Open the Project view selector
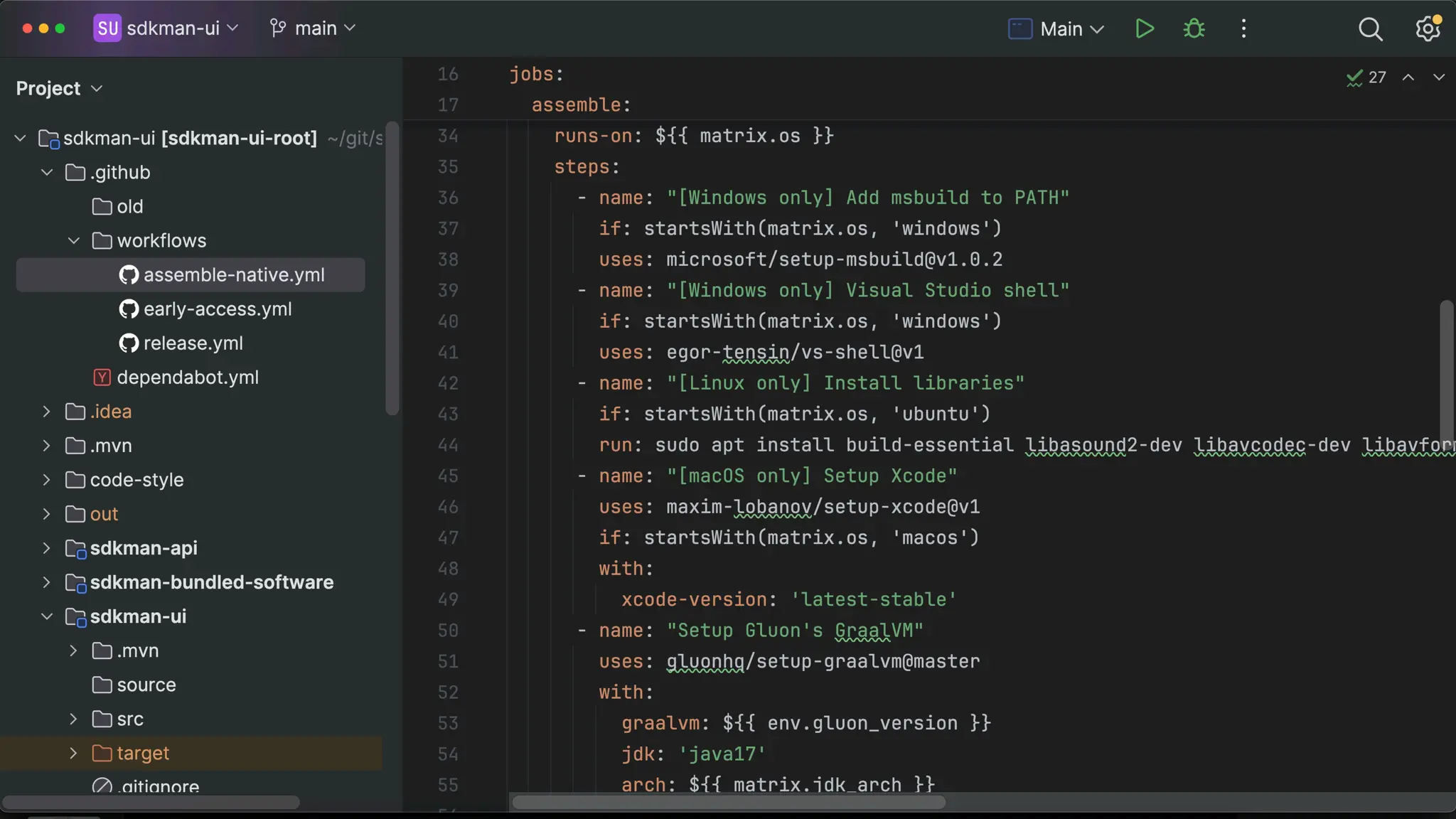Screen dimensions: 1456x819 (59, 88)
